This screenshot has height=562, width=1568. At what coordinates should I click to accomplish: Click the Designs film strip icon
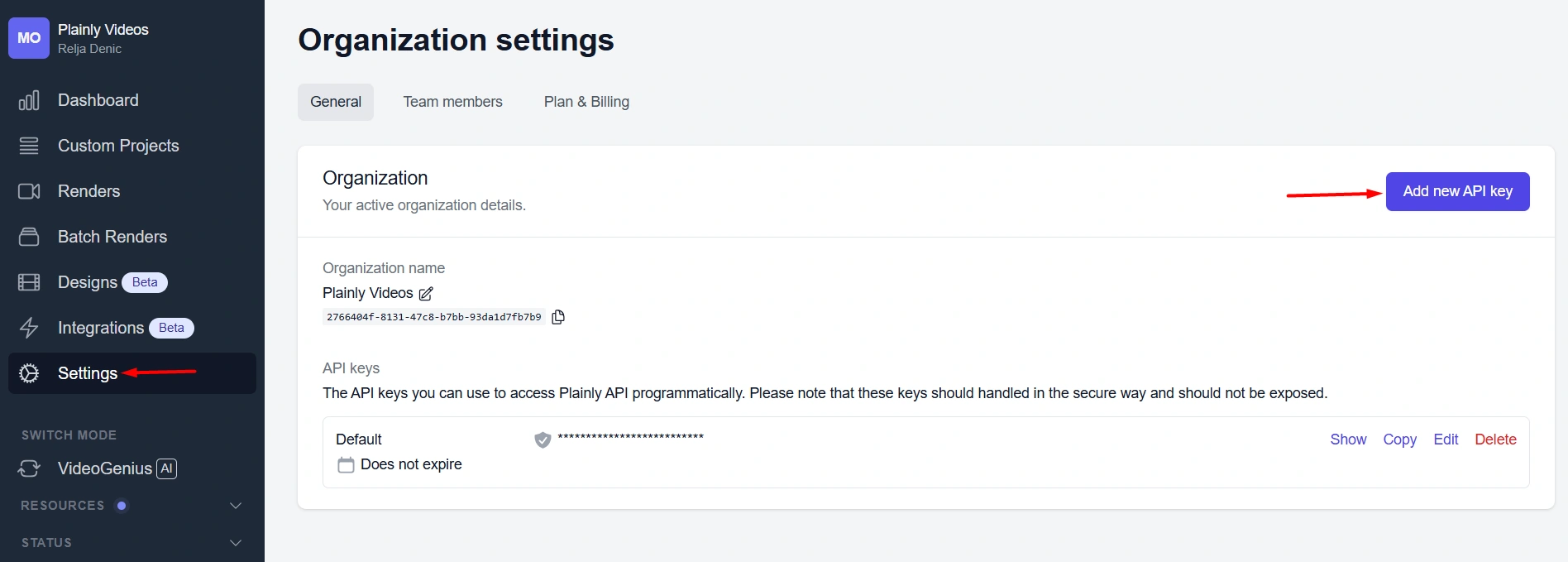click(29, 283)
